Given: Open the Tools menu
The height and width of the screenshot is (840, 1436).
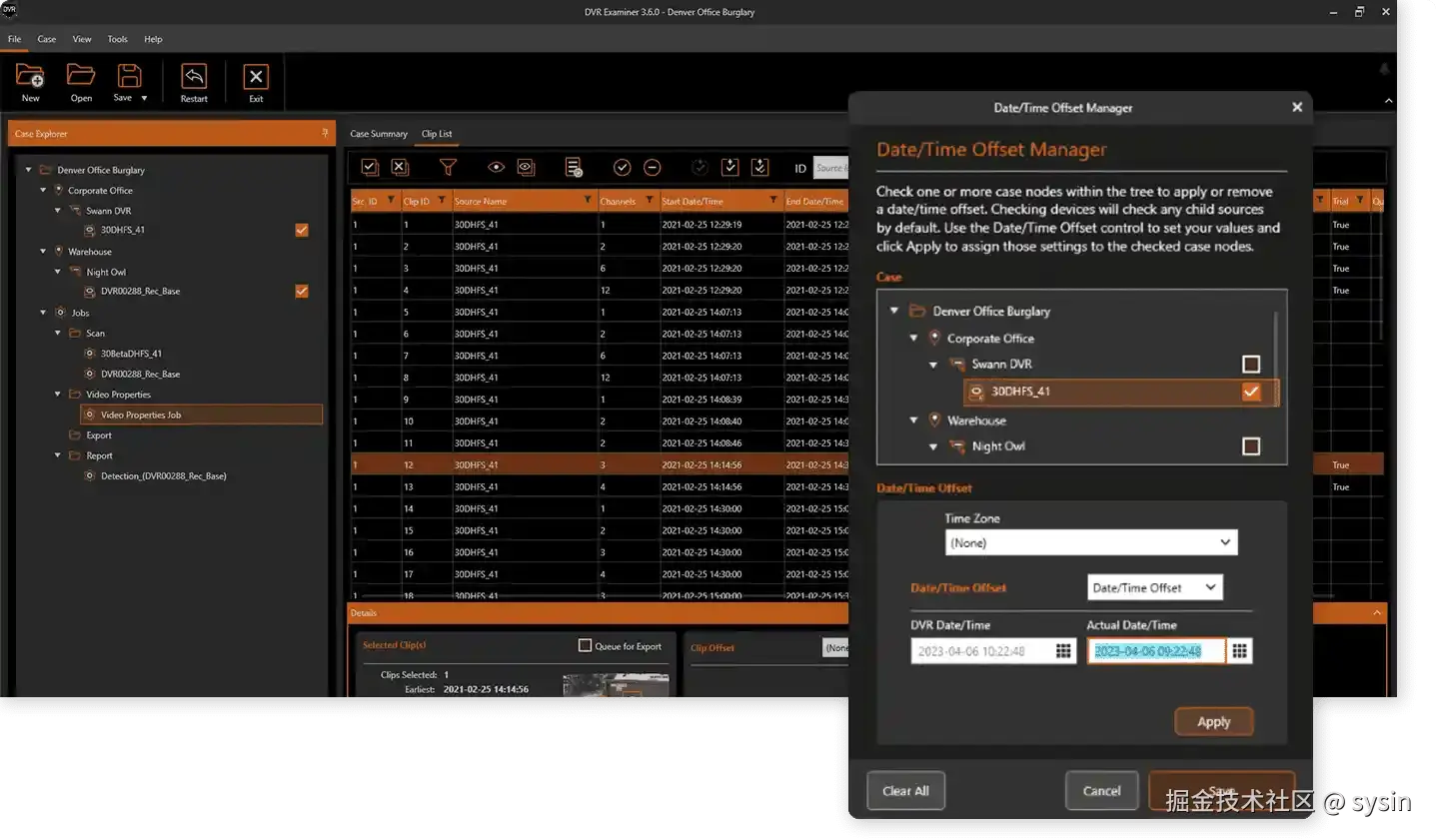Looking at the screenshot, I should 118,39.
